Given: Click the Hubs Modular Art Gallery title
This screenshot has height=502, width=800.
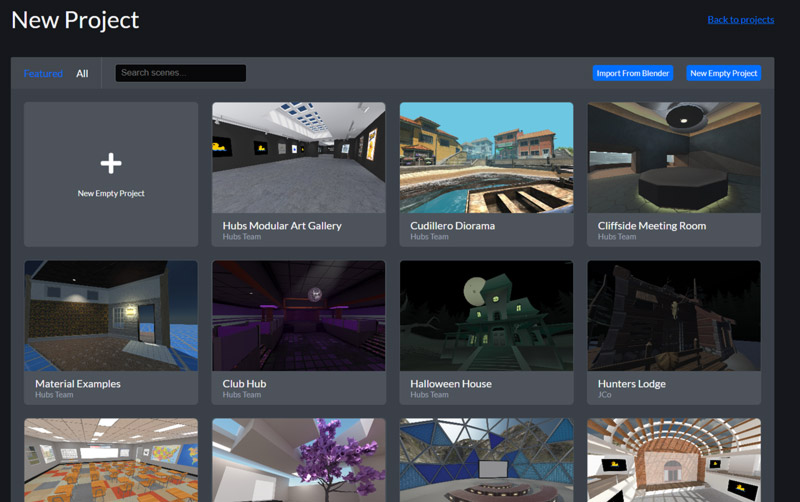Looking at the screenshot, I should (282, 225).
